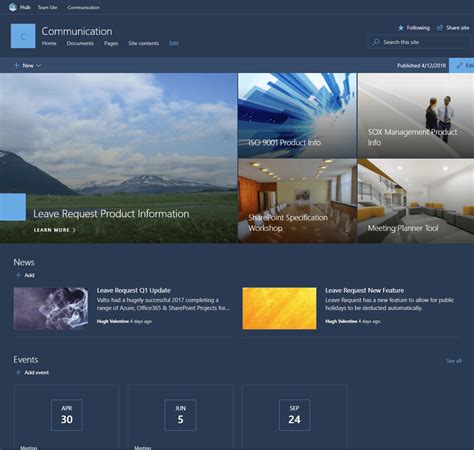The image size is (474, 450).
Task: Focus the Search this site field
Action: pyautogui.click(x=418, y=42)
